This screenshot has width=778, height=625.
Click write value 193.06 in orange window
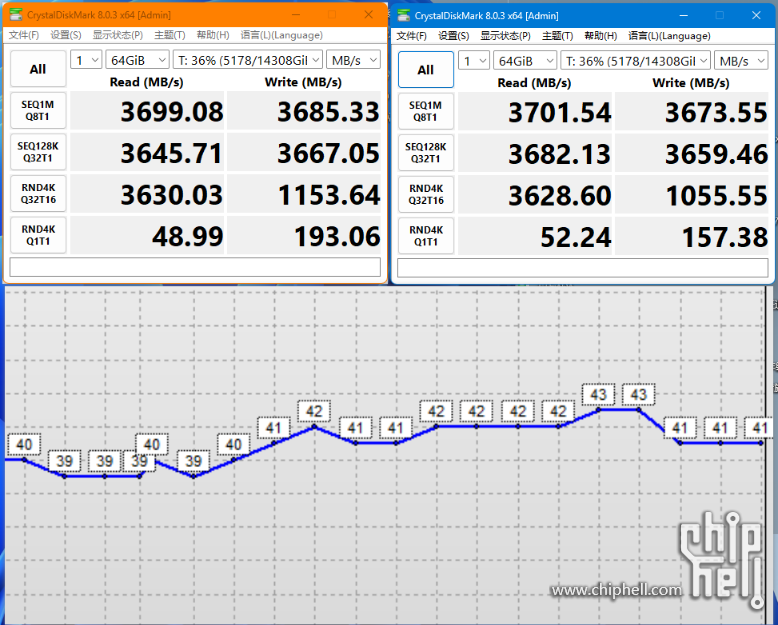[x=304, y=236]
